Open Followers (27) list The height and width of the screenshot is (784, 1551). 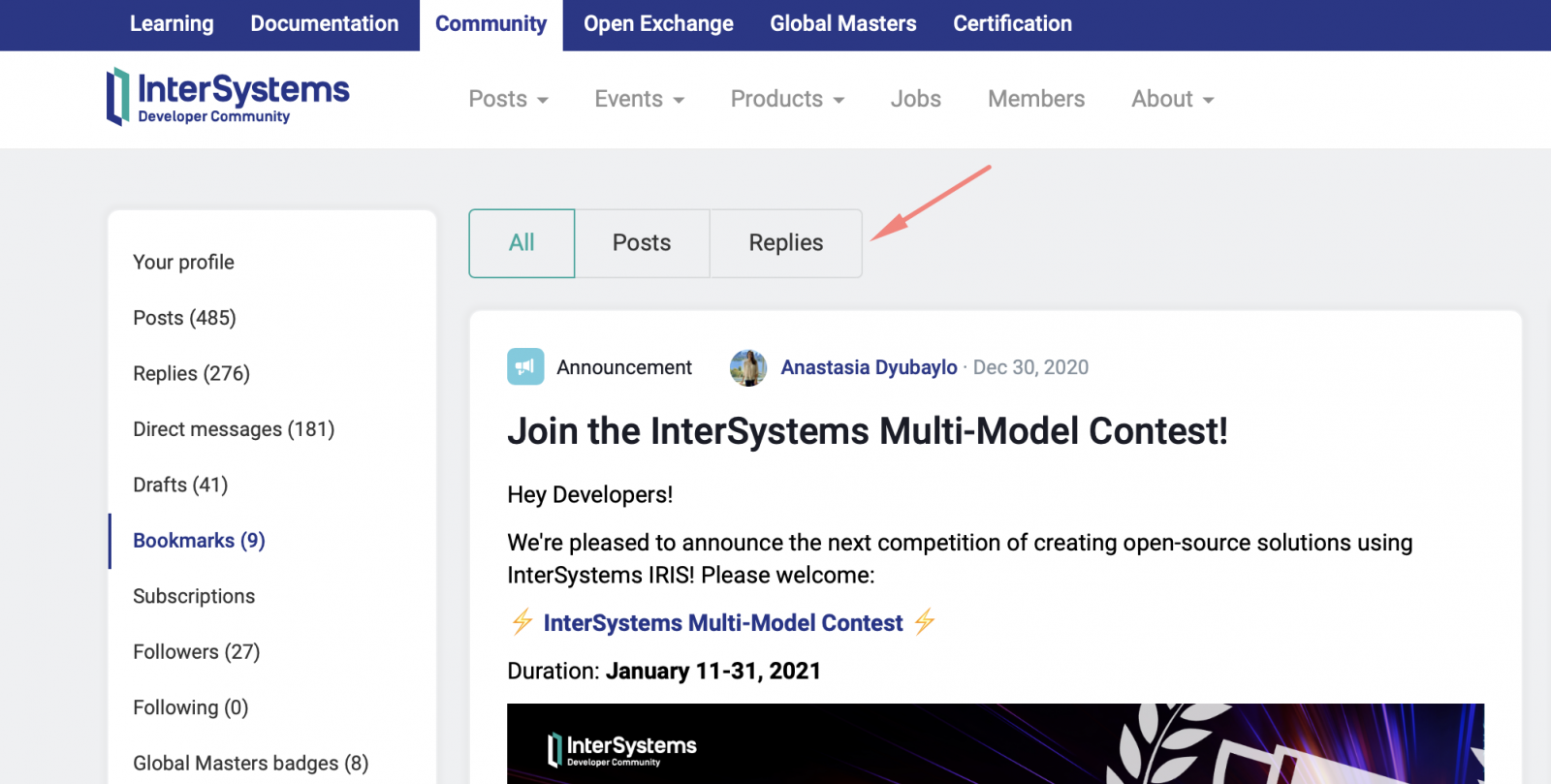197,652
